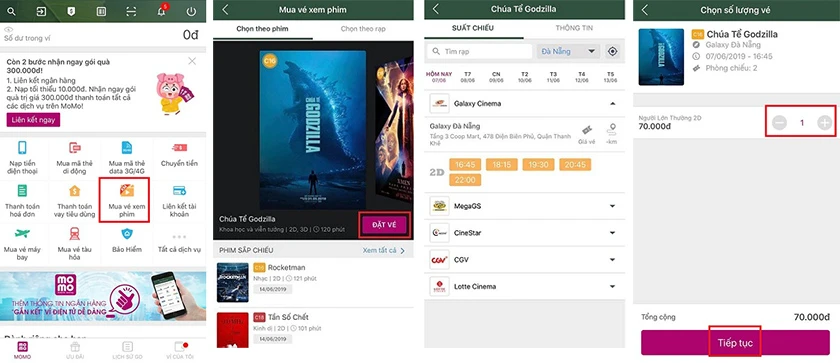The image size is (840, 363).
Task: Tap the notification bell icon
Action: tap(161, 11)
